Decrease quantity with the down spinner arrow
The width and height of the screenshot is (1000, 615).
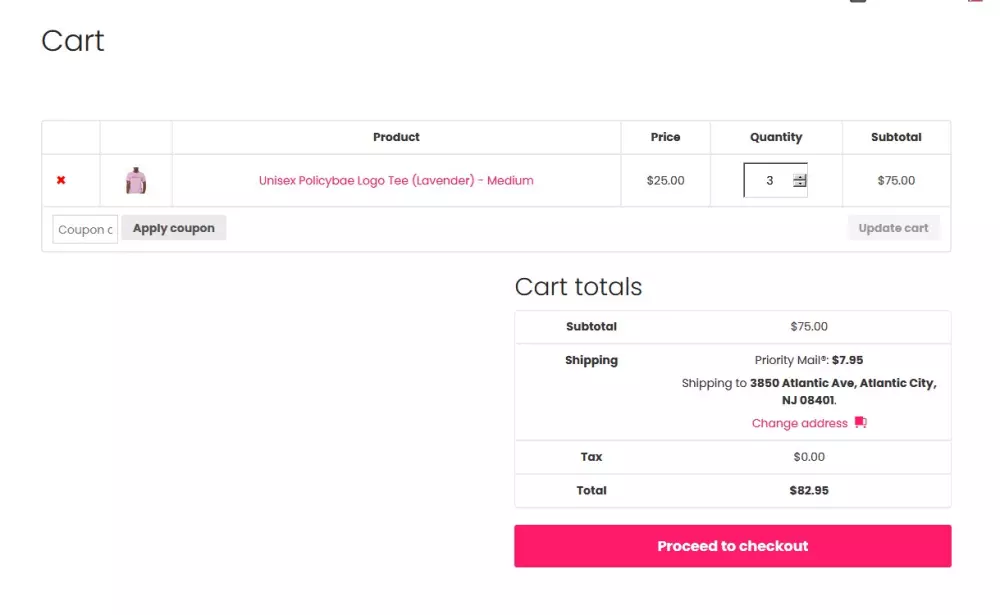(x=799, y=185)
